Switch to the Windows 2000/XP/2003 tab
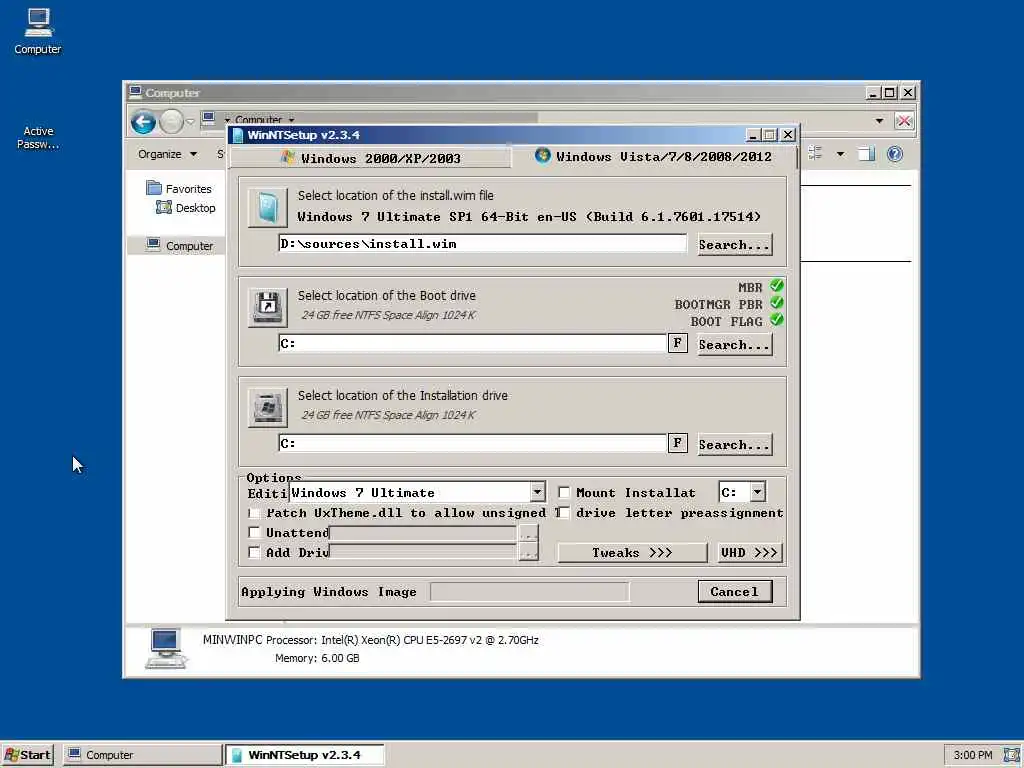1024x768 pixels. pyautogui.click(x=371, y=158)
